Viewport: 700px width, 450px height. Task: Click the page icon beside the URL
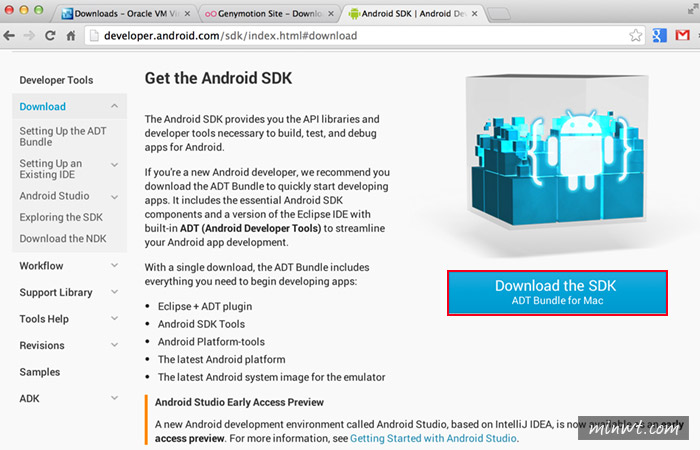pyautogui.click(x=94, y=36)
